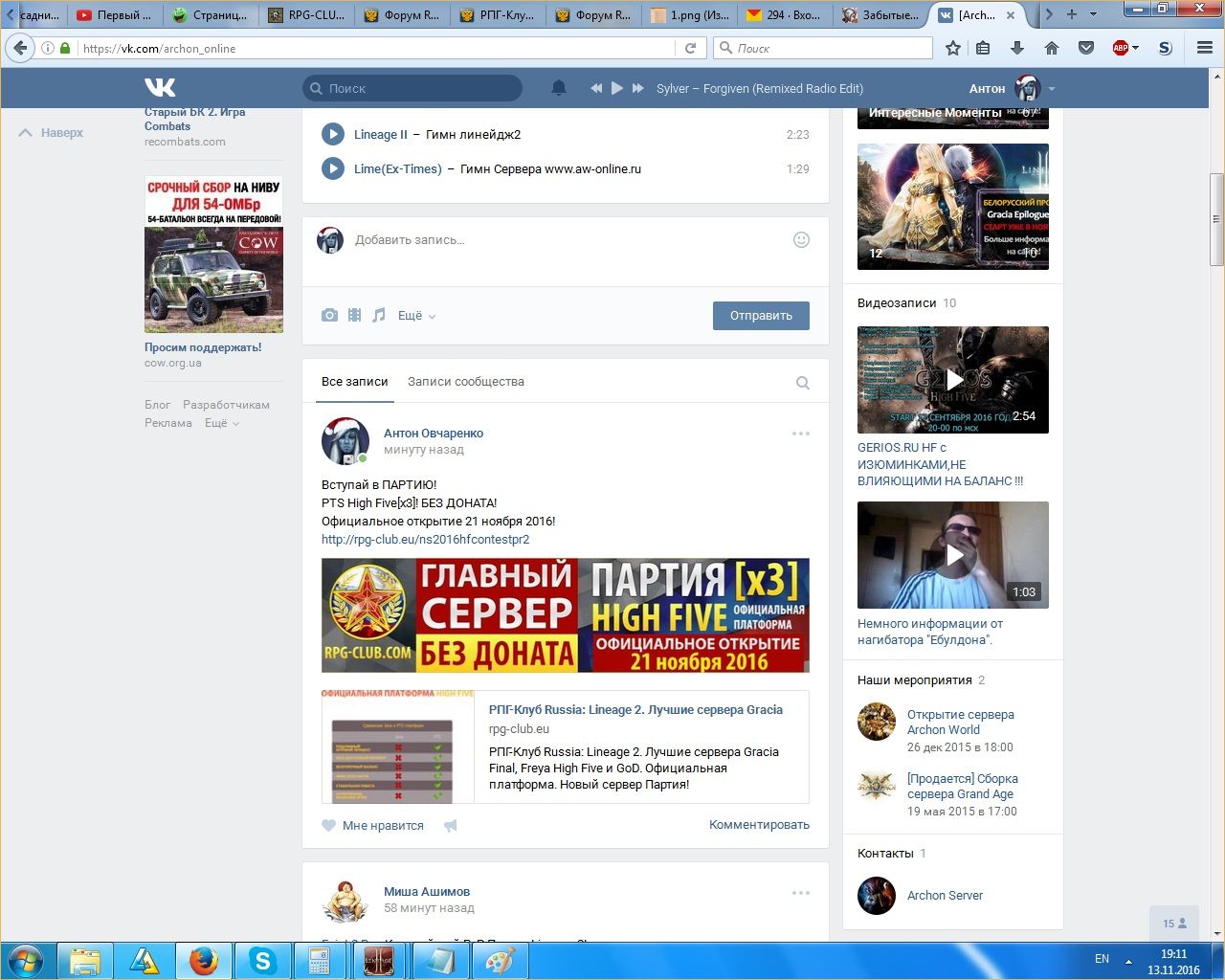The width and height of the screenshot is (1225, 980).
Task: Open options for Миша Ашимов's post
Action: pos(801,893)
